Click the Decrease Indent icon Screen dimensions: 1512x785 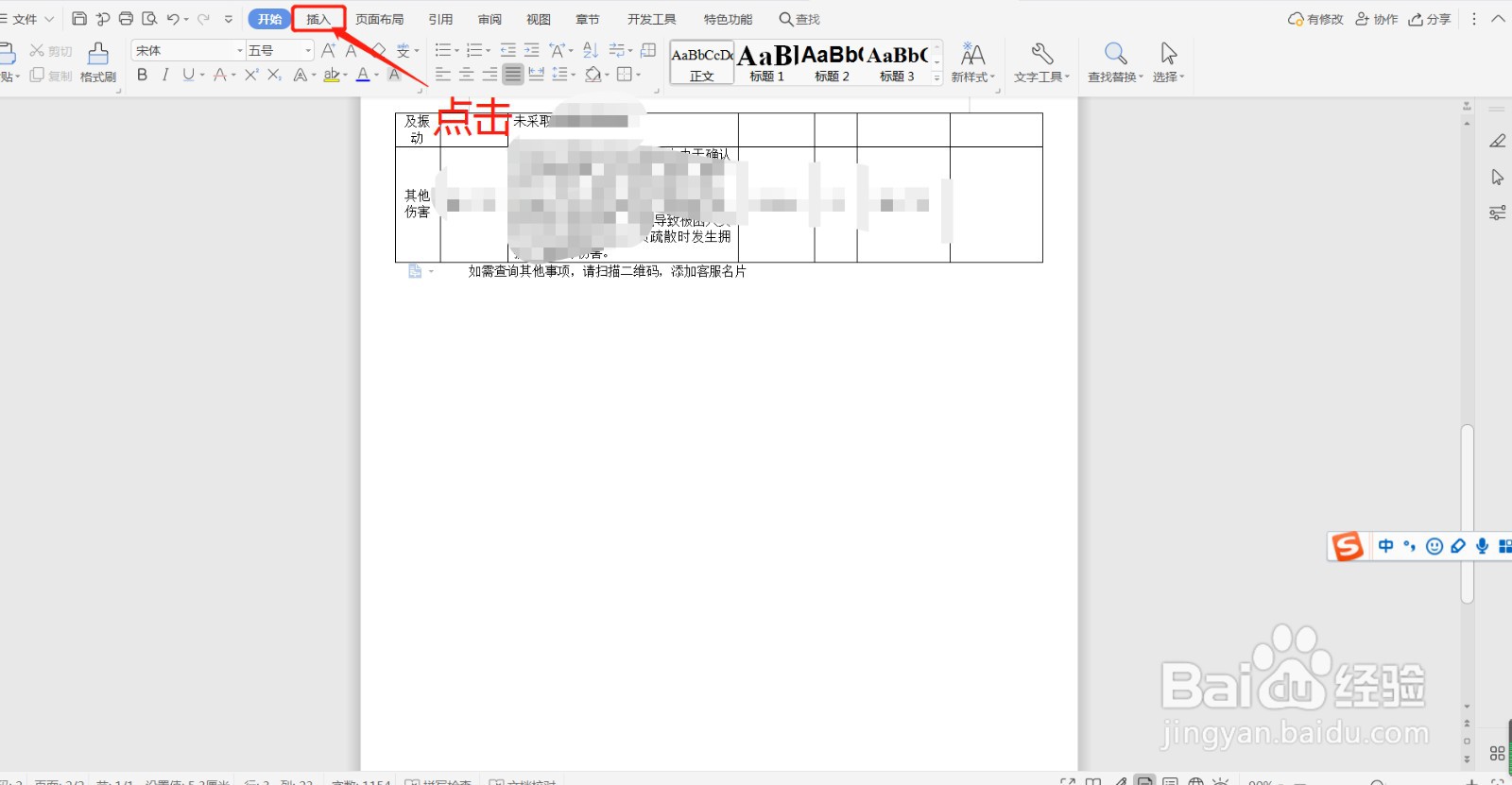click(x=507, y=51)
